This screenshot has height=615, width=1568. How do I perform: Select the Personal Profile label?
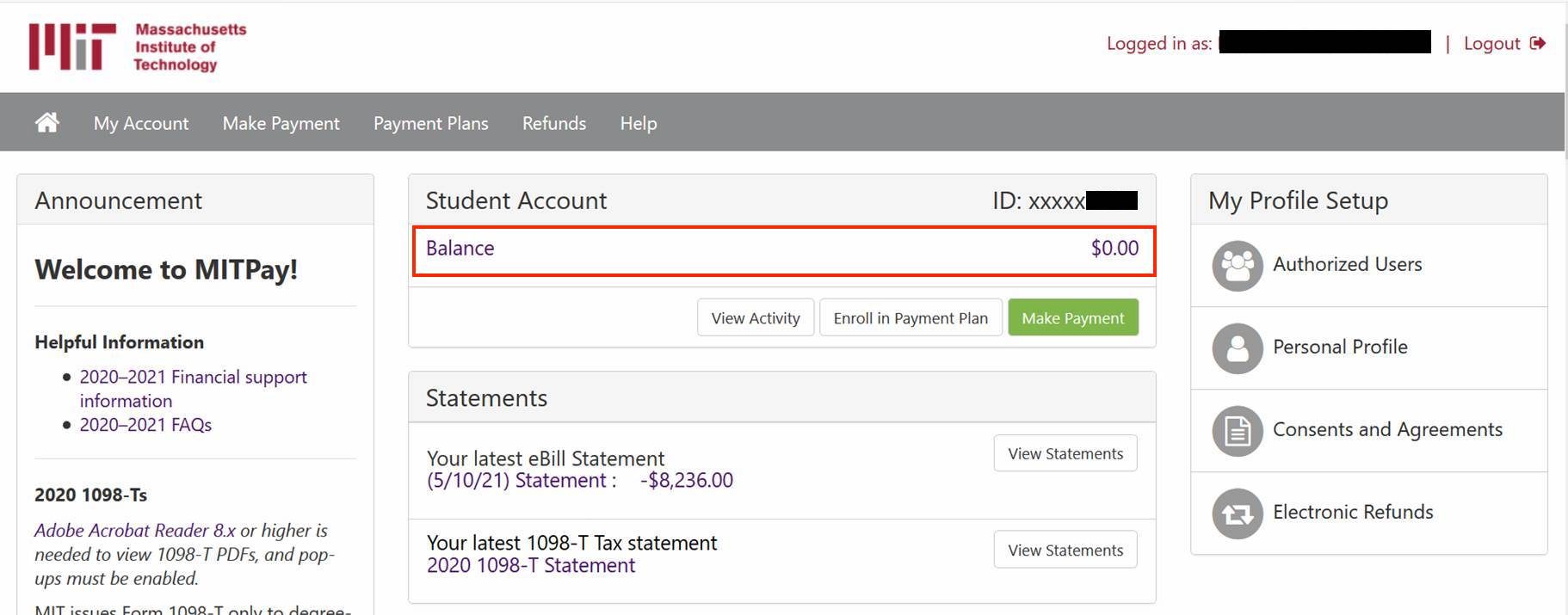(x=1340, y=347)
